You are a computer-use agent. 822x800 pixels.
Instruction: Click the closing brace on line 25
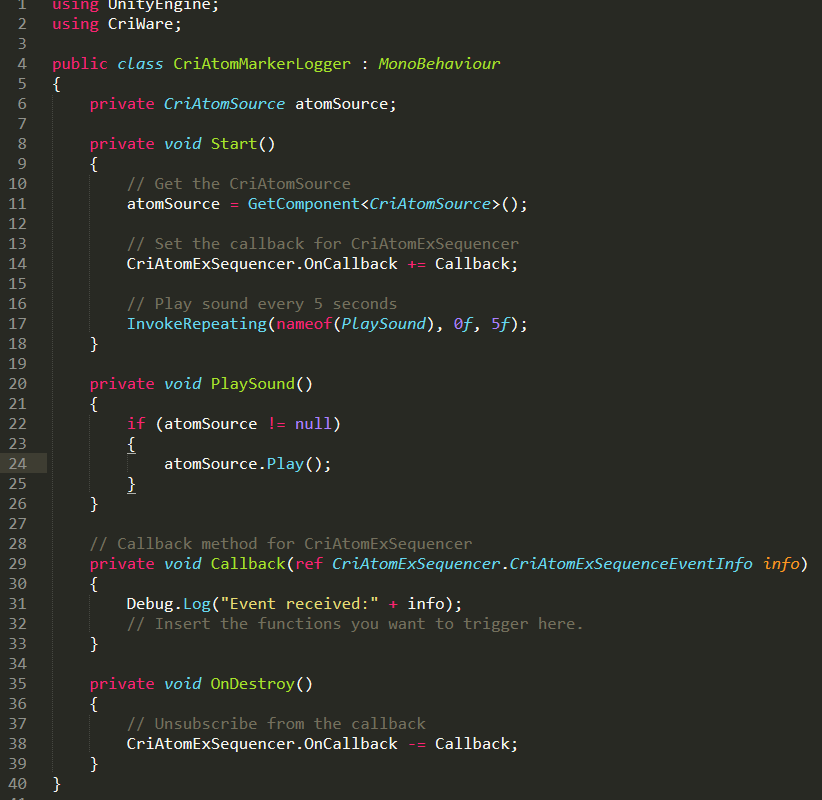[131, 484]
